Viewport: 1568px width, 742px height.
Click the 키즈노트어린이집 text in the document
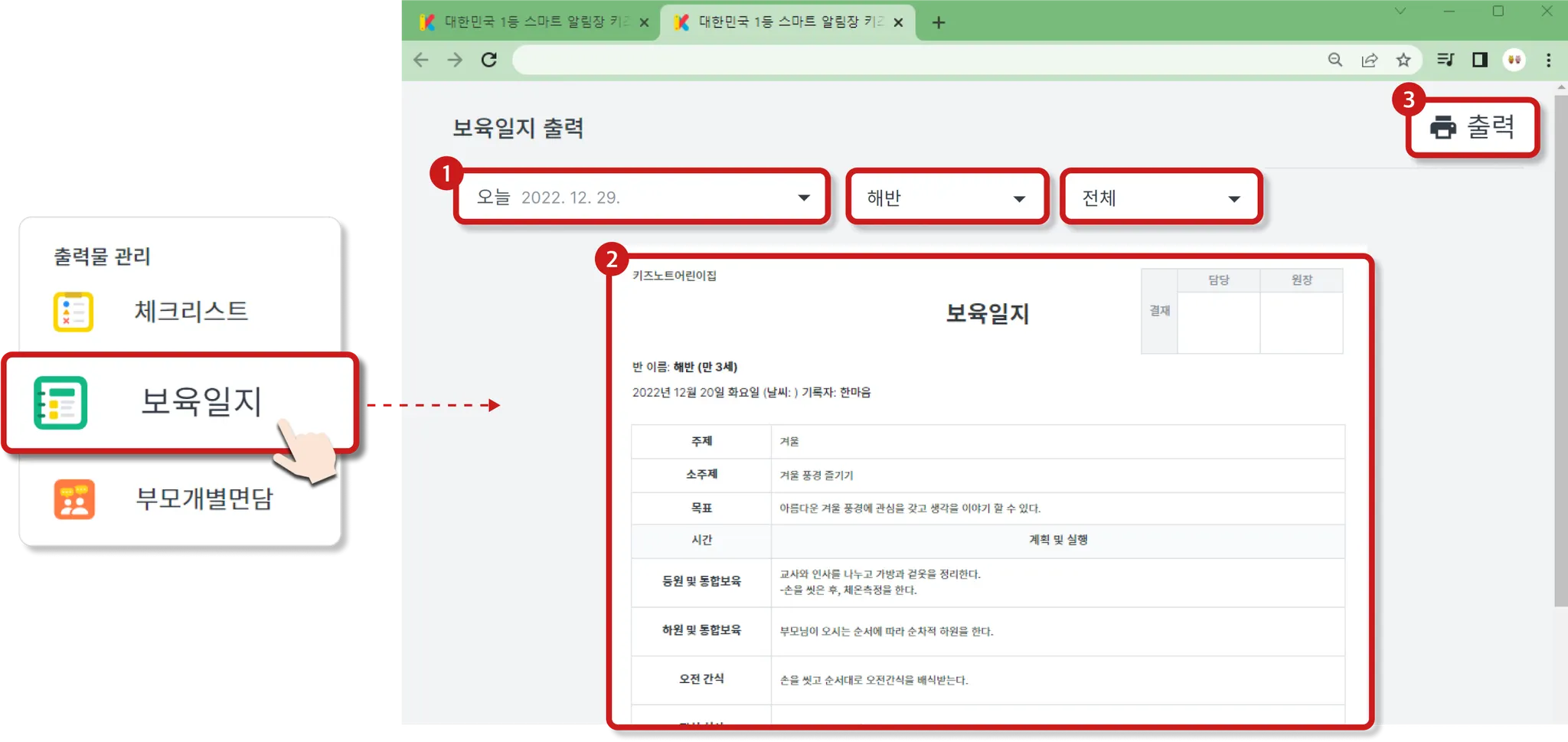pyautogui.click(x=675, y=276)
